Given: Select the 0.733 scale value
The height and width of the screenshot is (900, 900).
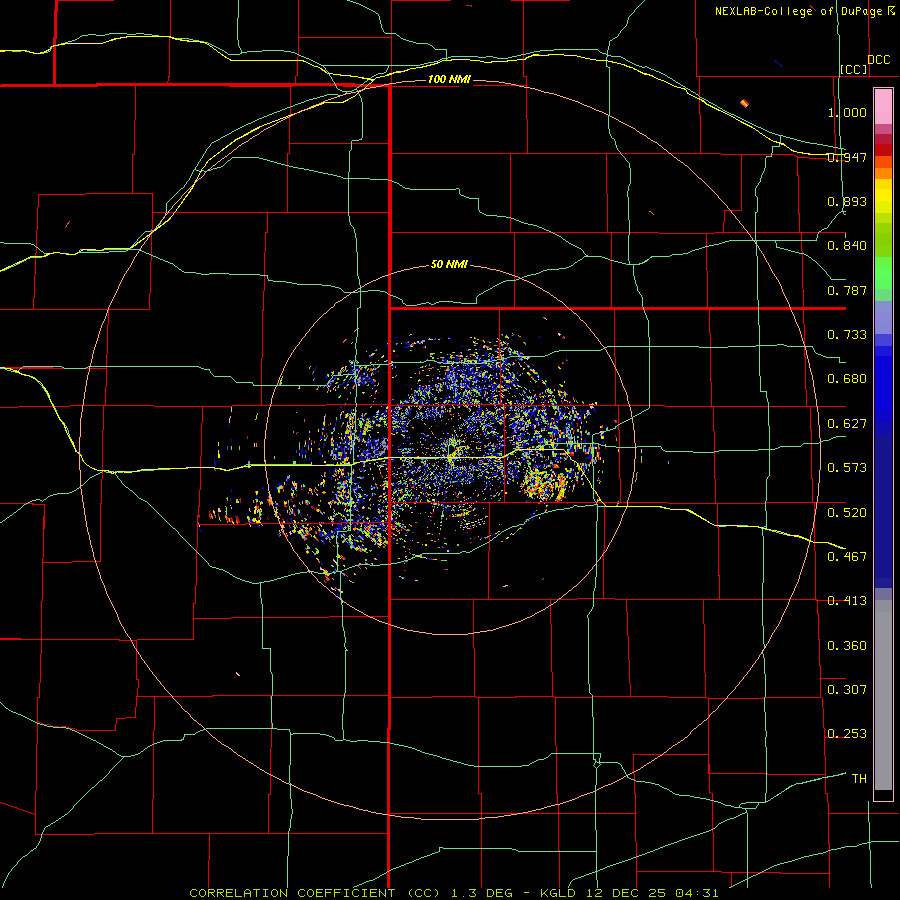Looking at the screenshot, I should click(847, 335).
